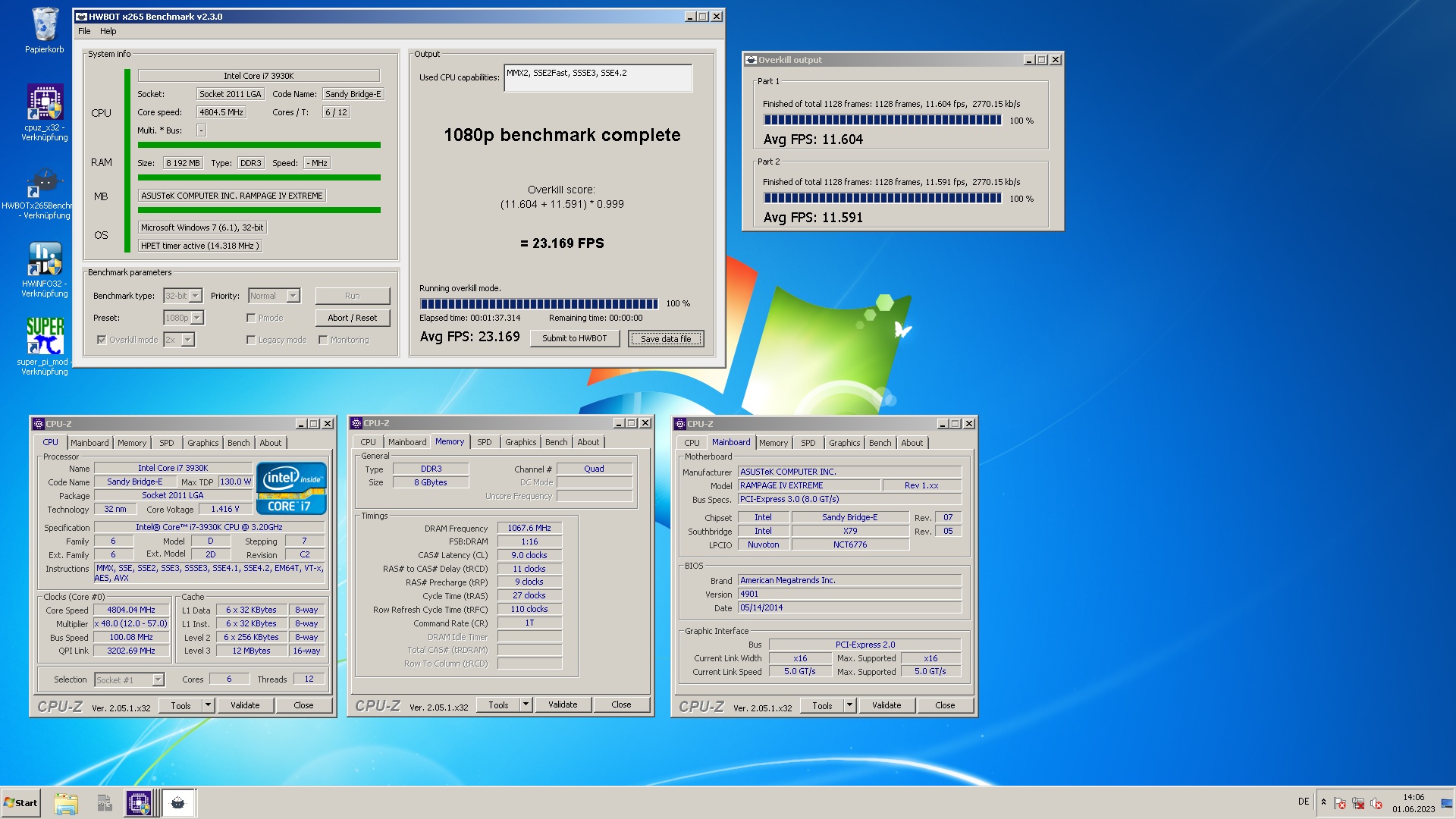Open the File menu in HWBOT

click(84, 31)
